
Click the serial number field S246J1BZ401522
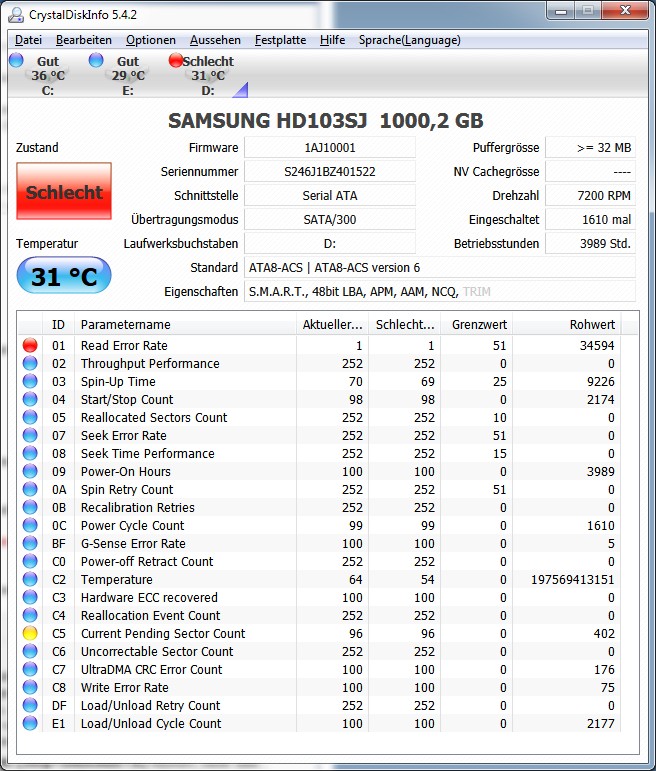[x=330, y=172]
